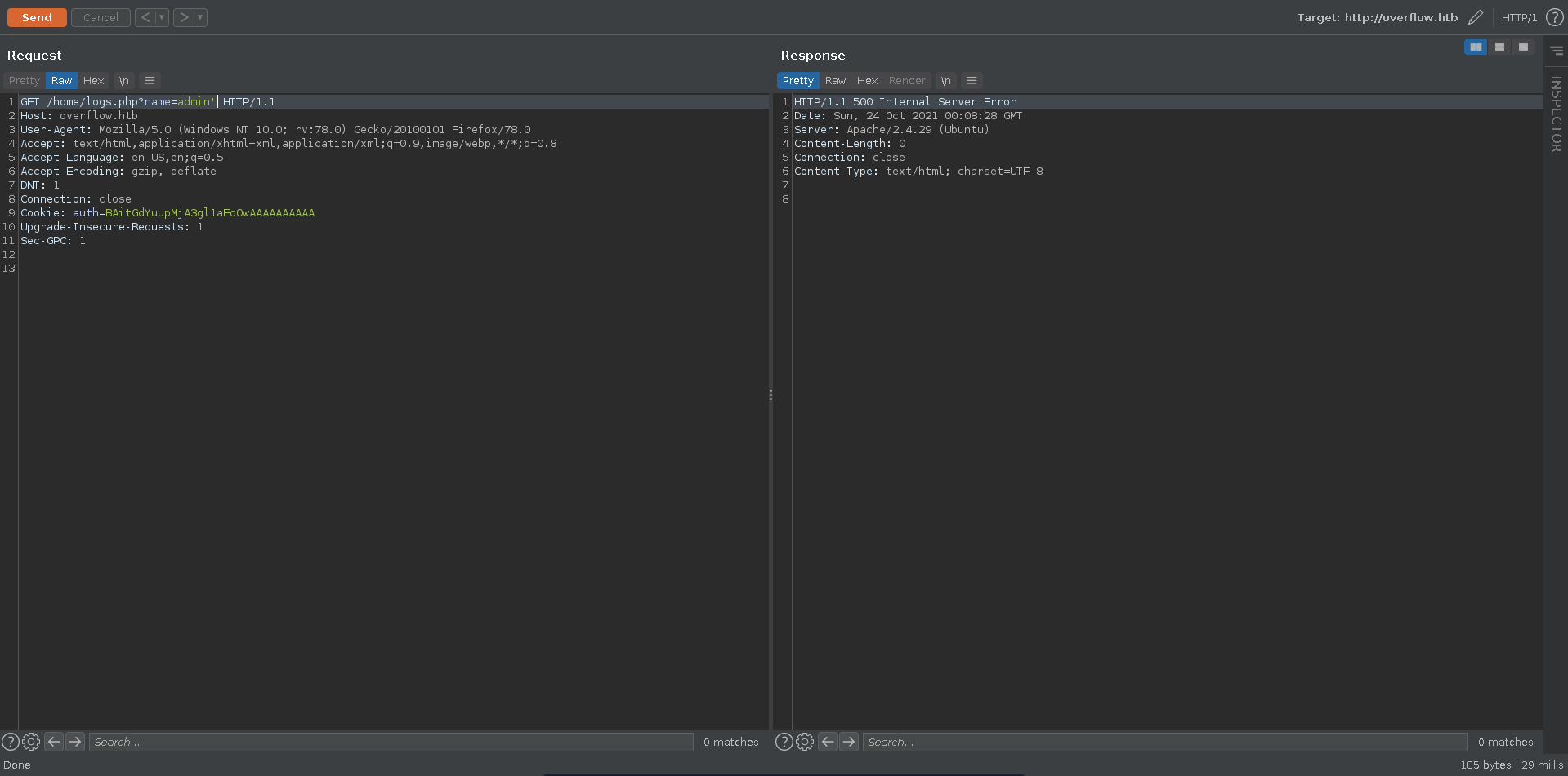Open the help icon beside HTTP/1
1568x776 pixels.
[x=1554, y=17]
